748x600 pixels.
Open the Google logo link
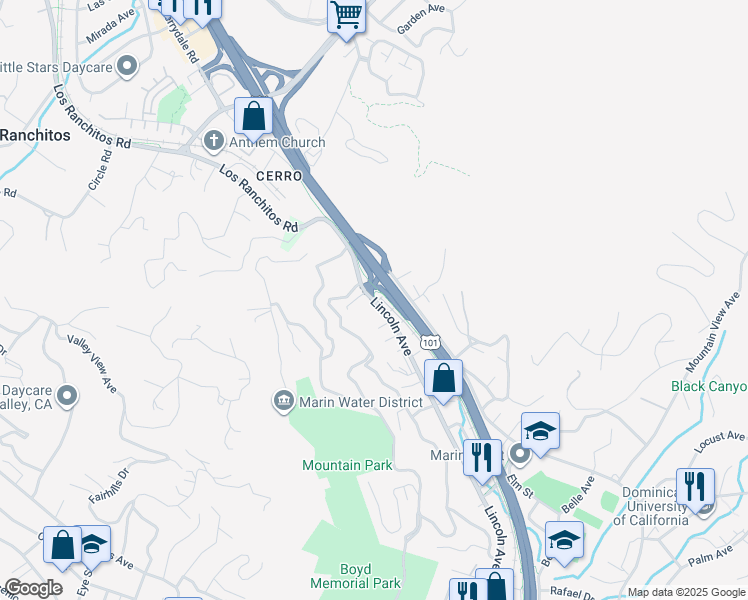tap(33, 589)
